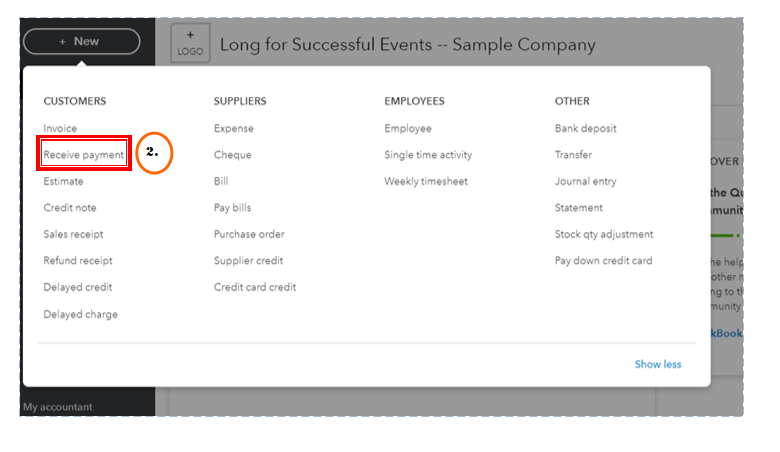Choose Delayed charge item

pyautogui.click(x=81, y=314)
